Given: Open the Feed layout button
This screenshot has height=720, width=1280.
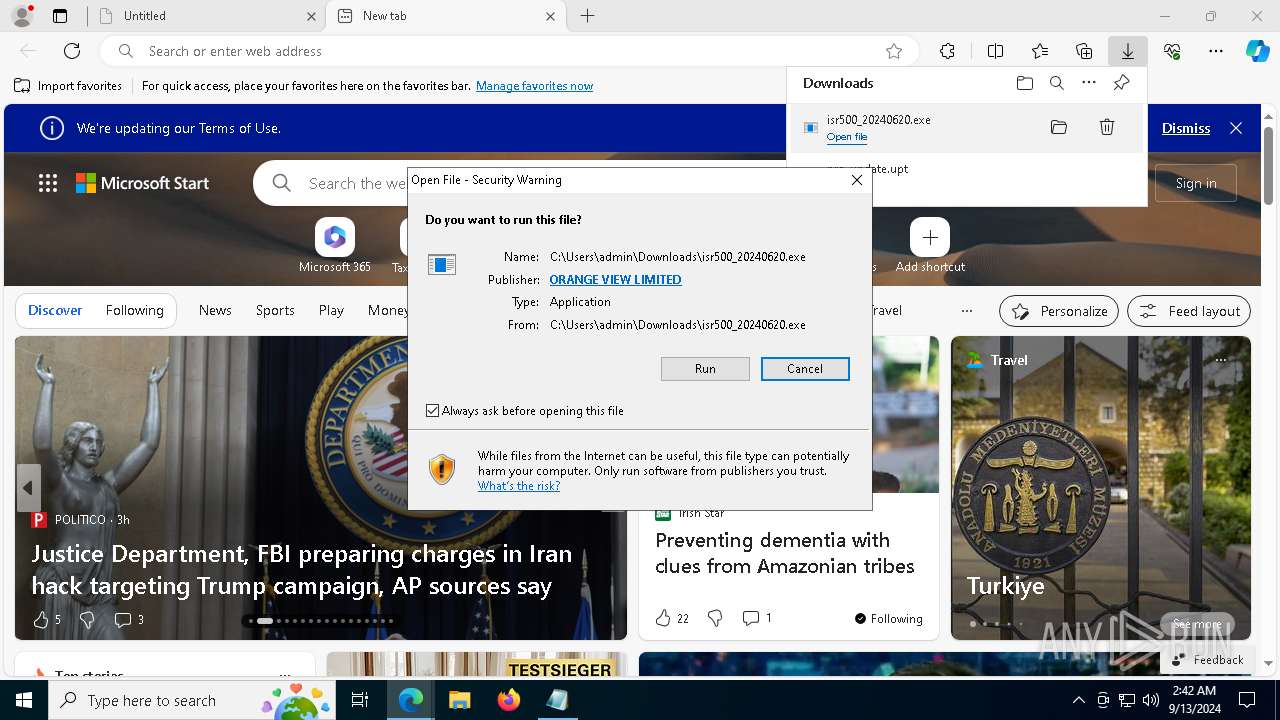Looking at the screenshot, I should 1189,311.
